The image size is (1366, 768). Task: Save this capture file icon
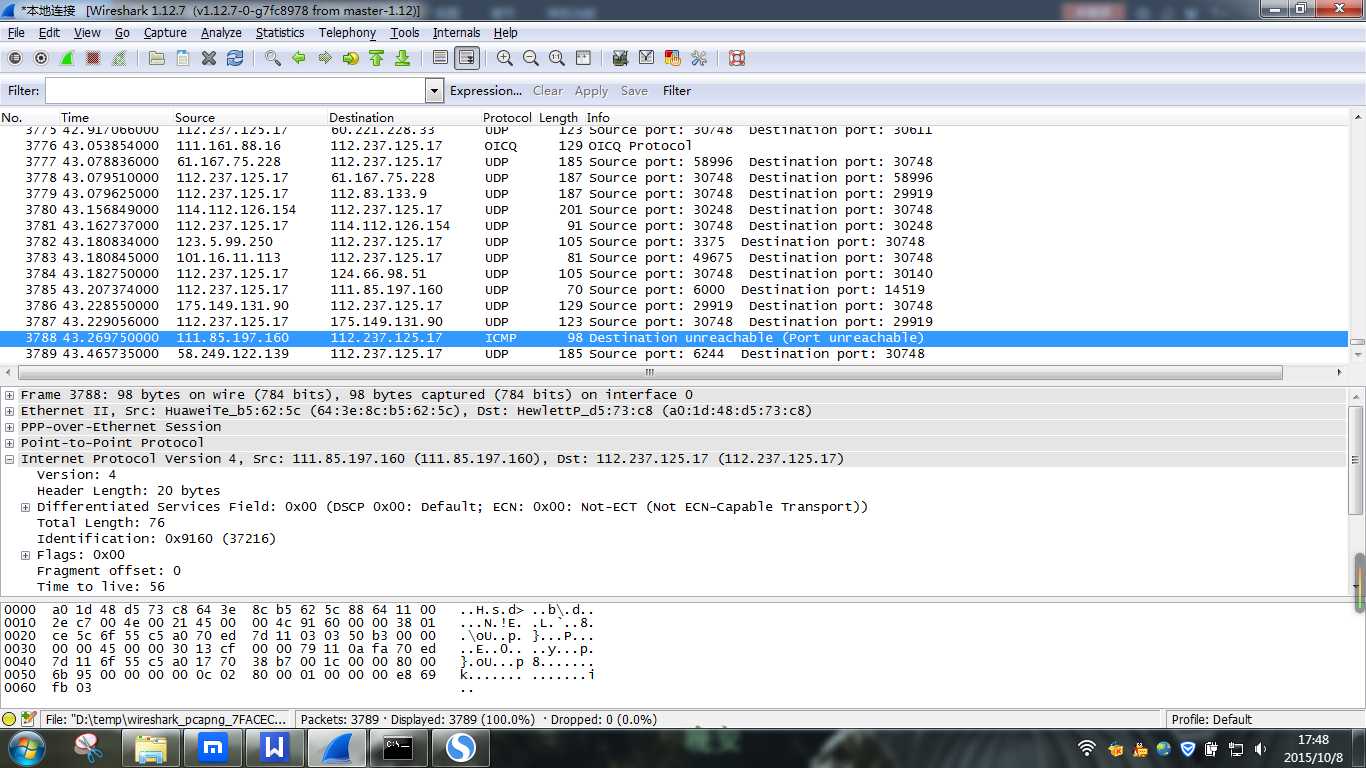pyautogui.click(x=183, y=58)
